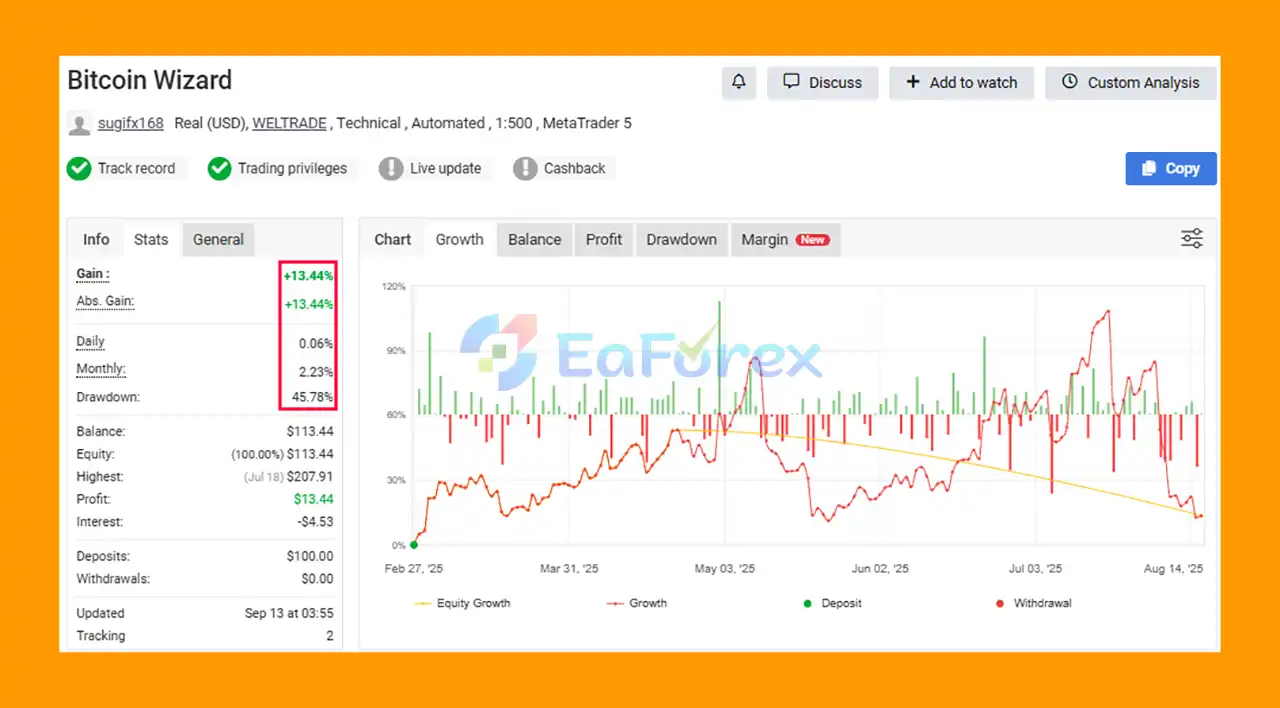Open Custom Analysis
Viewport: 1280px width, 708px height.
click(1130, 83)
